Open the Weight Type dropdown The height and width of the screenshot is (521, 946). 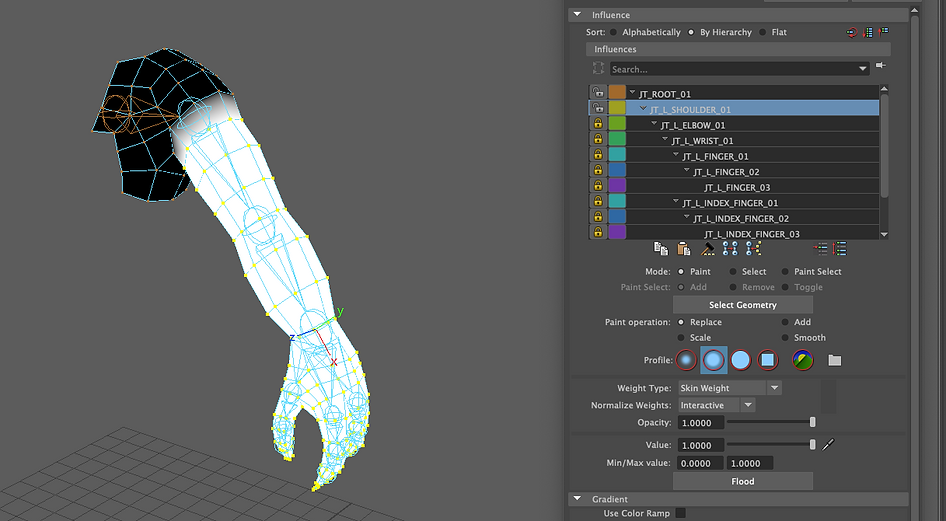pyautogui.click(x=775, y=388)
